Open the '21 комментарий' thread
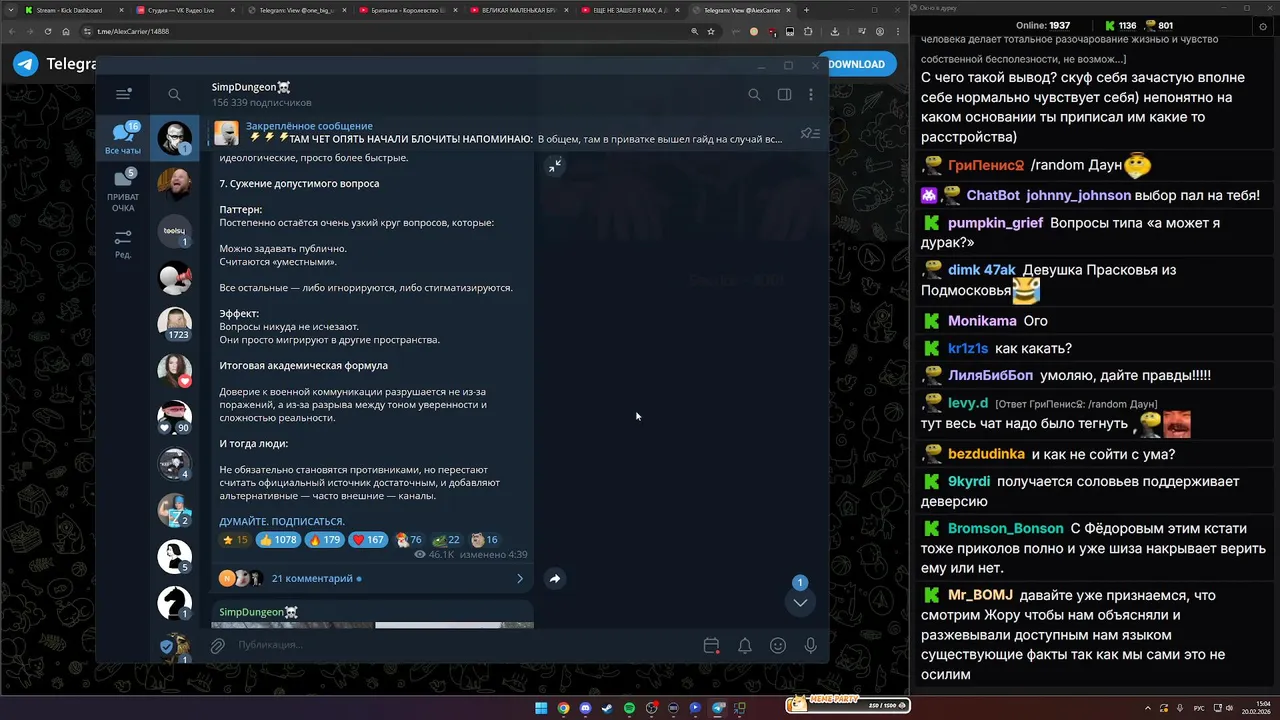Viewport: 1280px width, 720px height. 312,578
